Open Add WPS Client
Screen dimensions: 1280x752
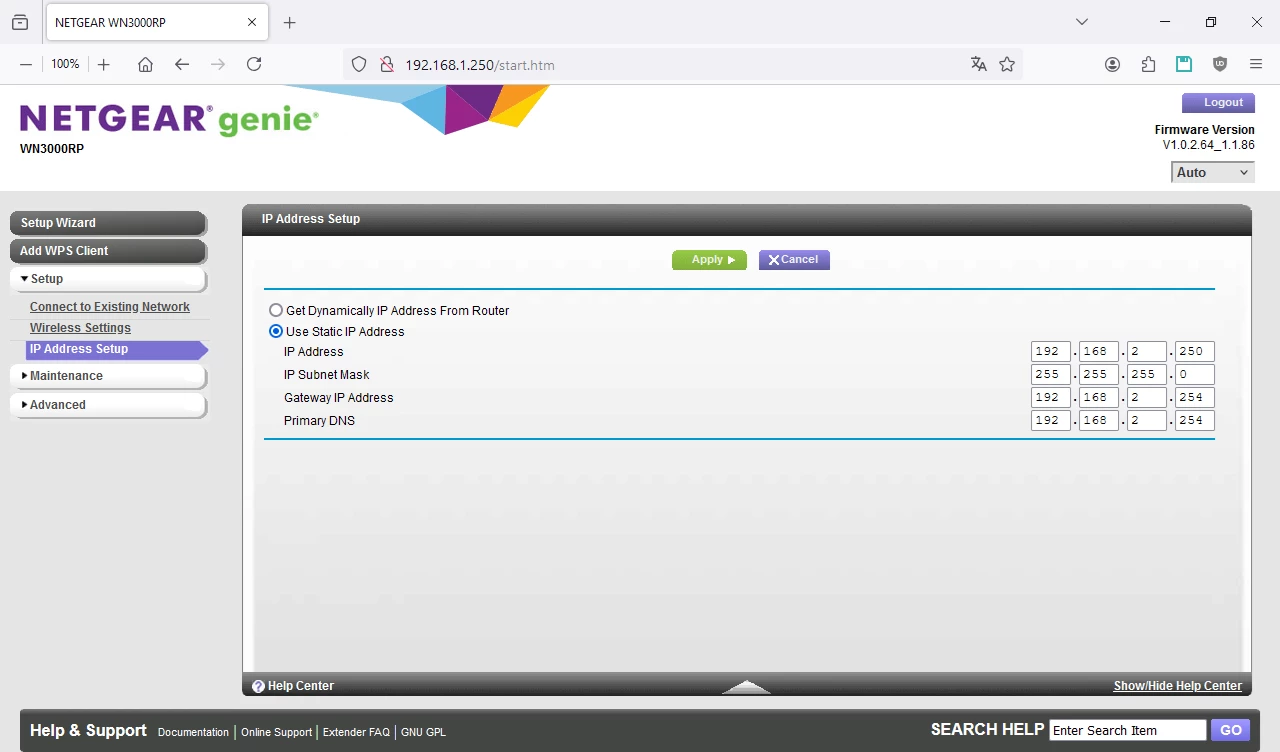pos(108,251)
